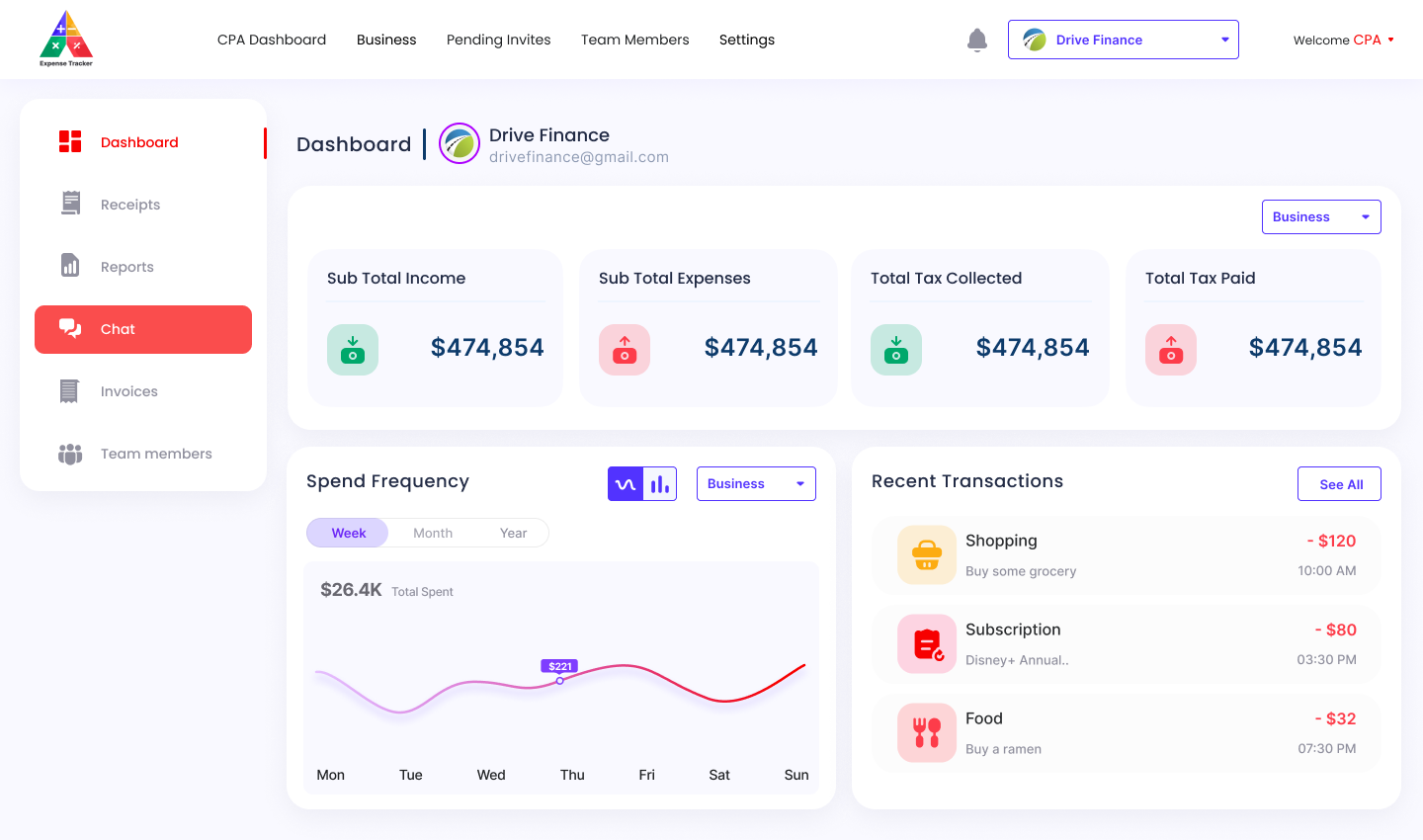The width and height of the screenshot is (1423, 840).
Task: Open the Business dropdown in Spend Frequency
Action: pos(756,483)
